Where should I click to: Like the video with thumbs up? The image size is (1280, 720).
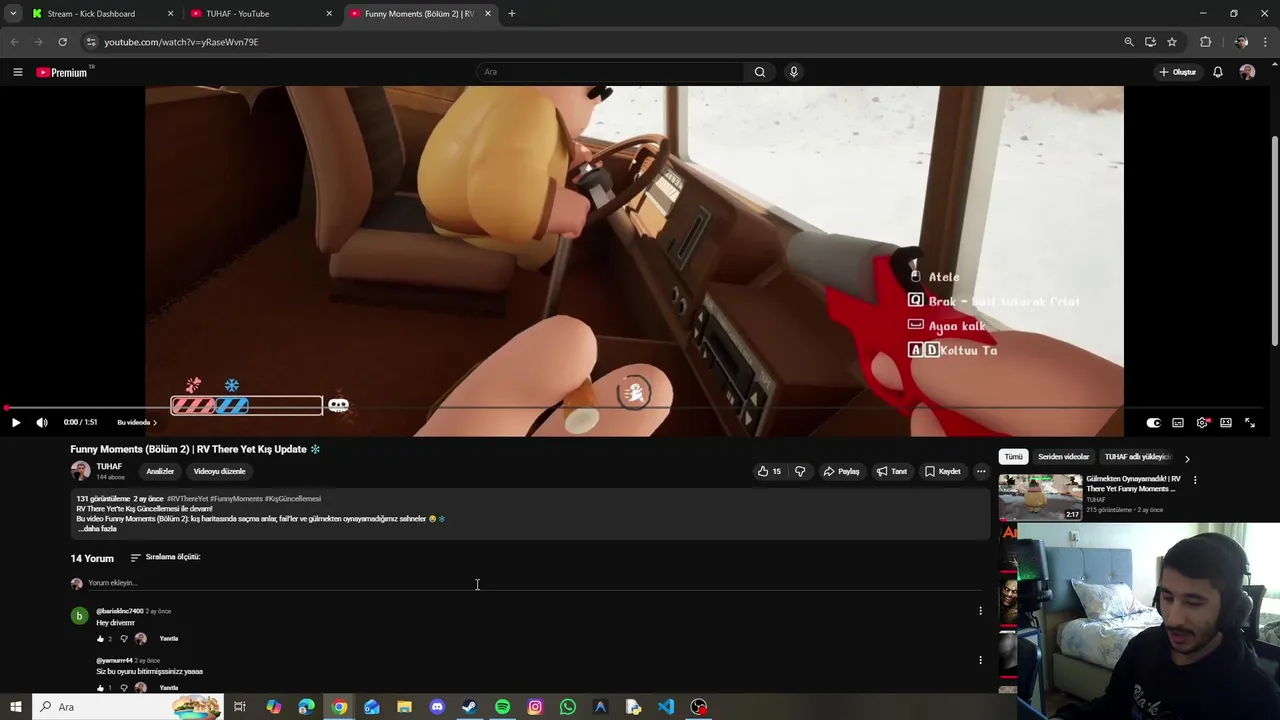pos(769,471)
